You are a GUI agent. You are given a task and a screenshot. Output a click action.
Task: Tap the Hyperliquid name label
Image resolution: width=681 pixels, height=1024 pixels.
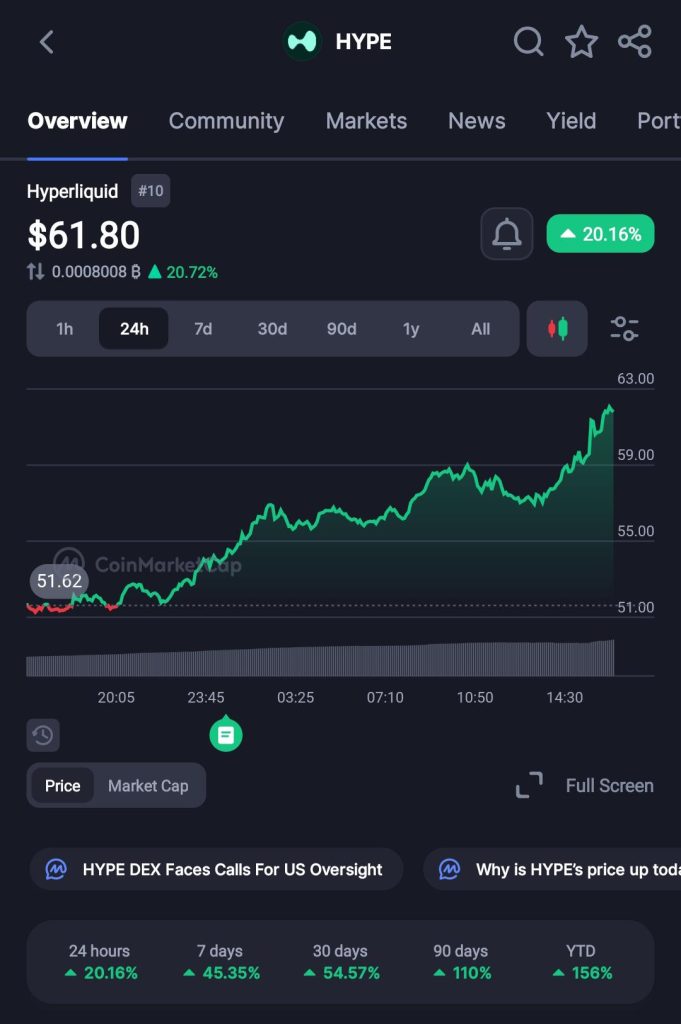[x=72, y=191]
